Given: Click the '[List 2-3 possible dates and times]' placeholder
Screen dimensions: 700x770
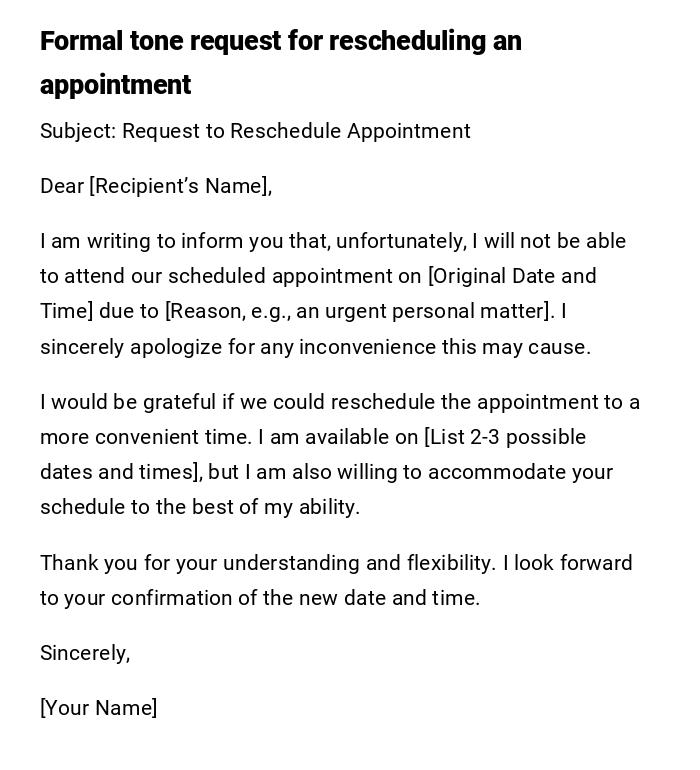Looking at the screenshot, I should click(505, 437).
